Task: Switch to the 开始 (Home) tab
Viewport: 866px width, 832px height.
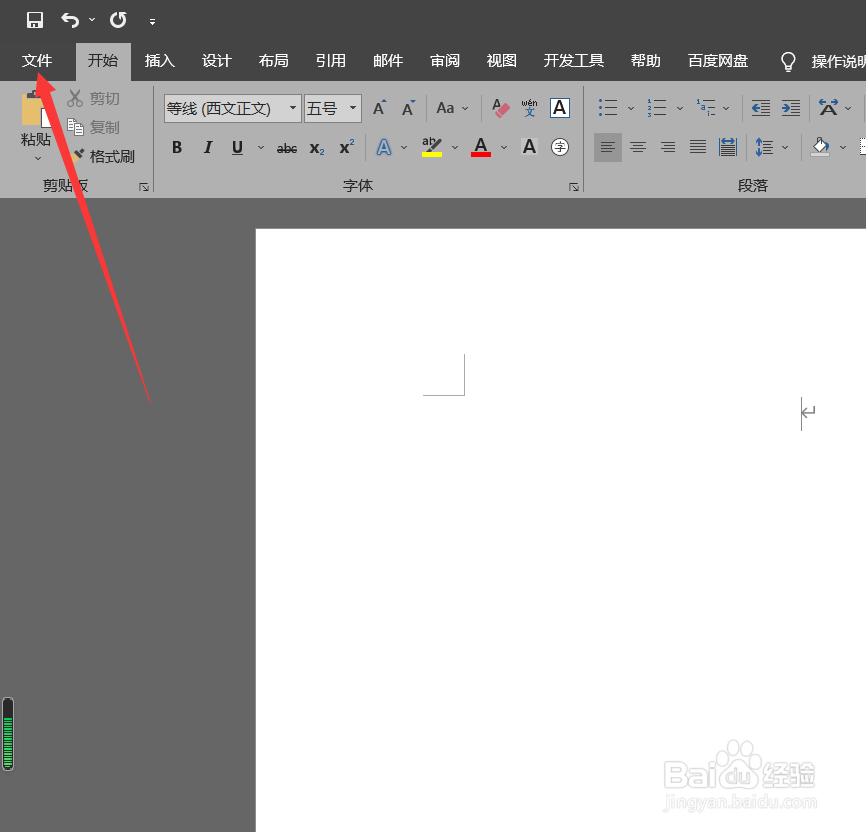Action: coord(103,61)
